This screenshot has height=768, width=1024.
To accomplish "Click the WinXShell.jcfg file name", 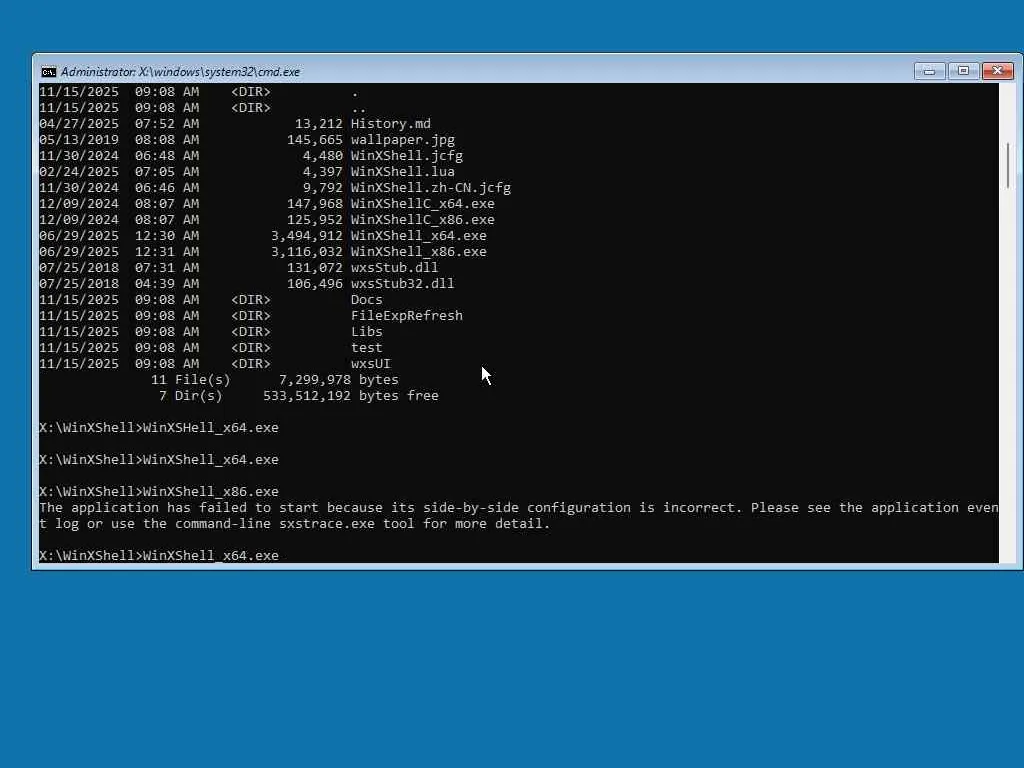I will 407,155.
